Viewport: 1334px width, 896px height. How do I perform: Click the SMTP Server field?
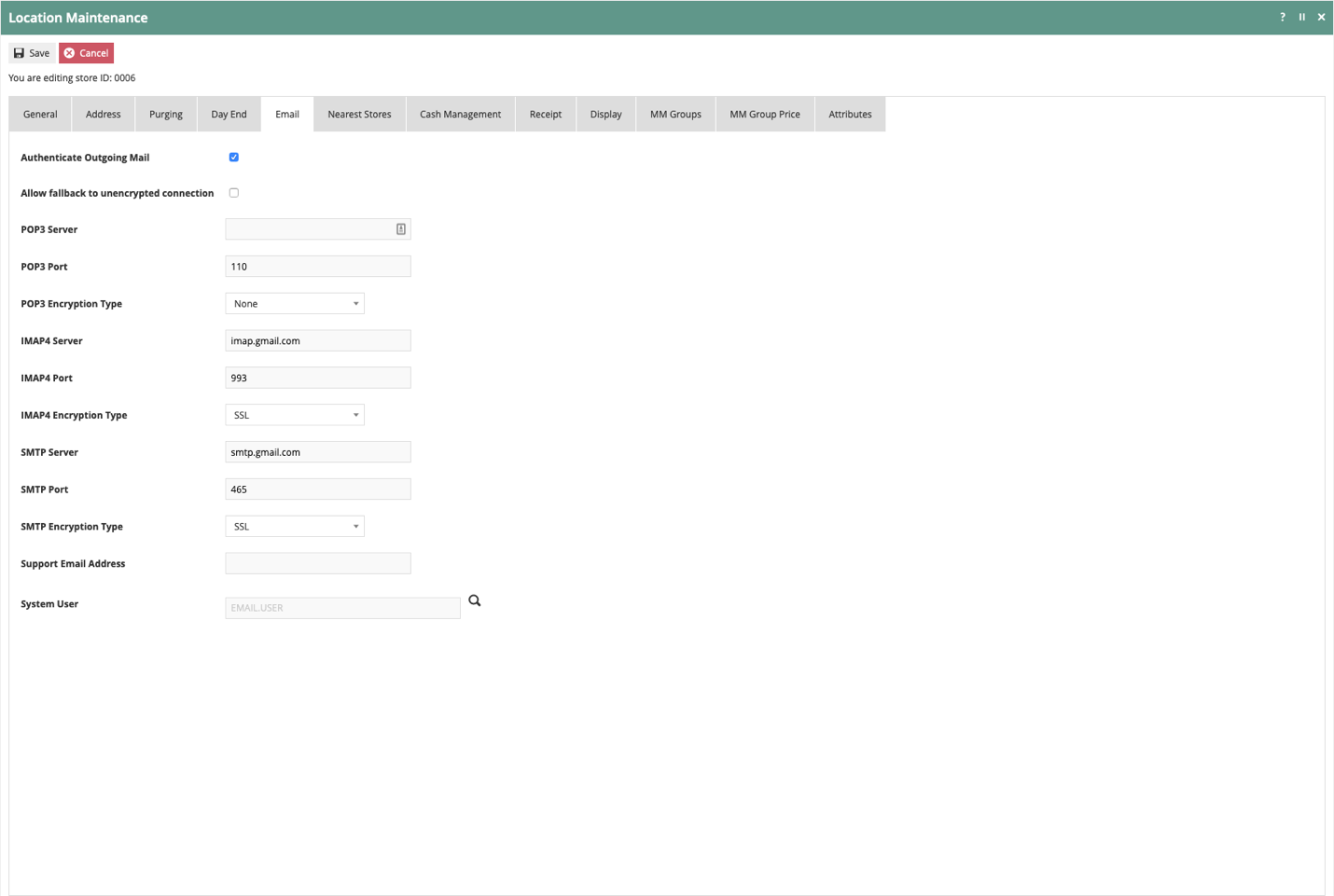click(318, 452)
